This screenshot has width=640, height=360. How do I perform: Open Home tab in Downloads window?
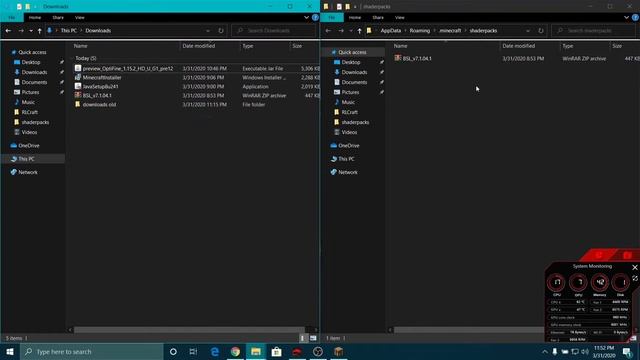pos(35,18)
